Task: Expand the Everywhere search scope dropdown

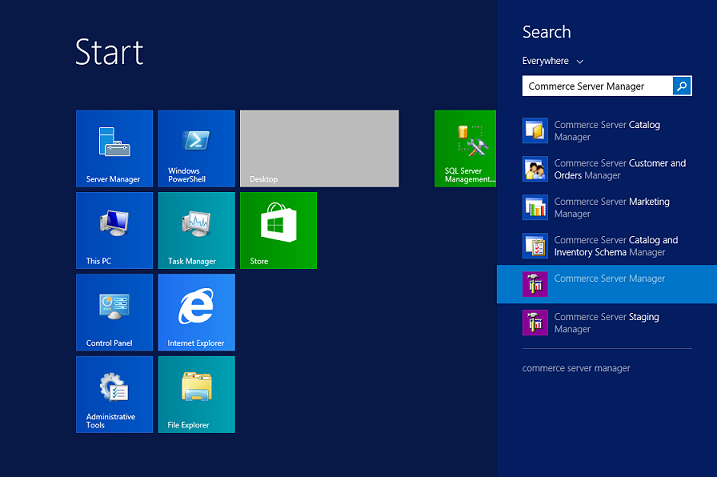Action: pyautogui.click(x=553, y=61)
